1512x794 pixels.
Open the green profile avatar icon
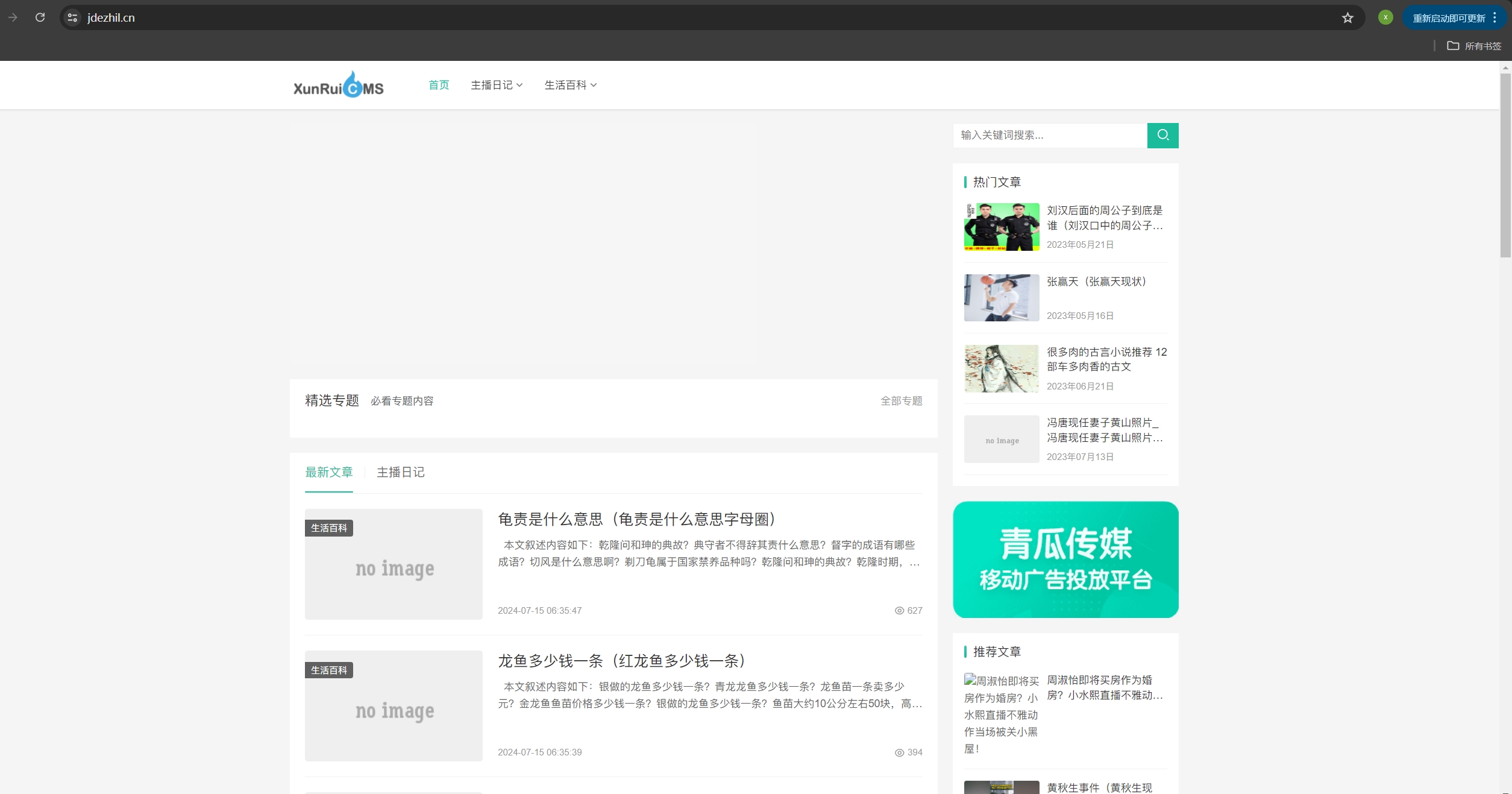click(1385, 17)
